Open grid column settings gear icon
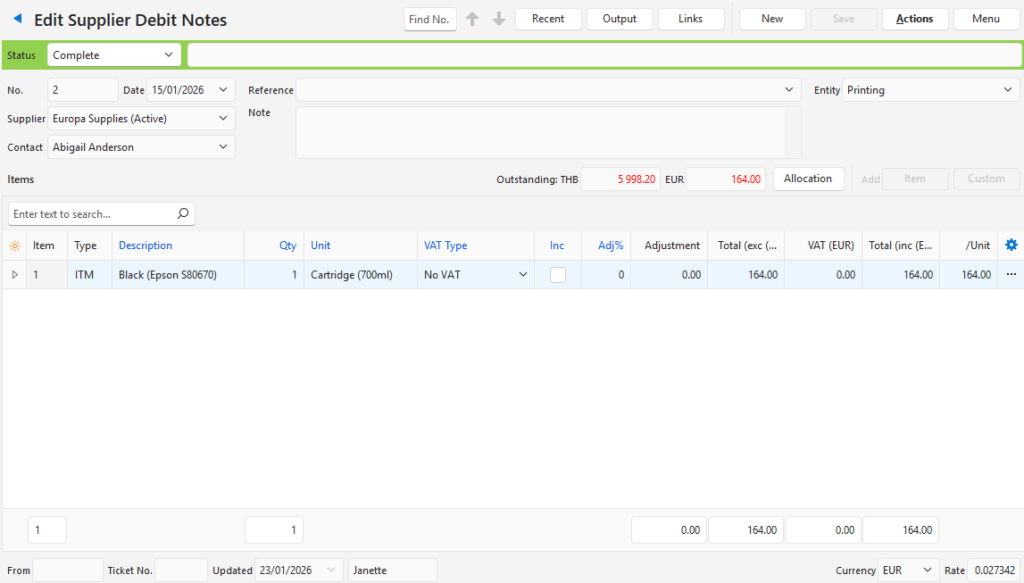 point(1011,245)
